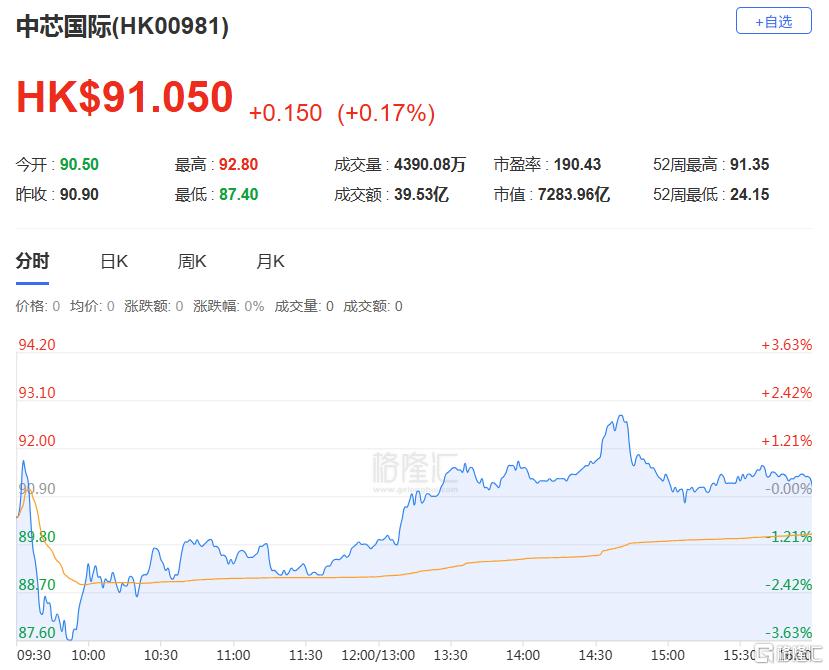Screen dimensions: 829x670
Task: Click the 格隆汇 watermark logo in chart
Action: click(x=414, y=471)
